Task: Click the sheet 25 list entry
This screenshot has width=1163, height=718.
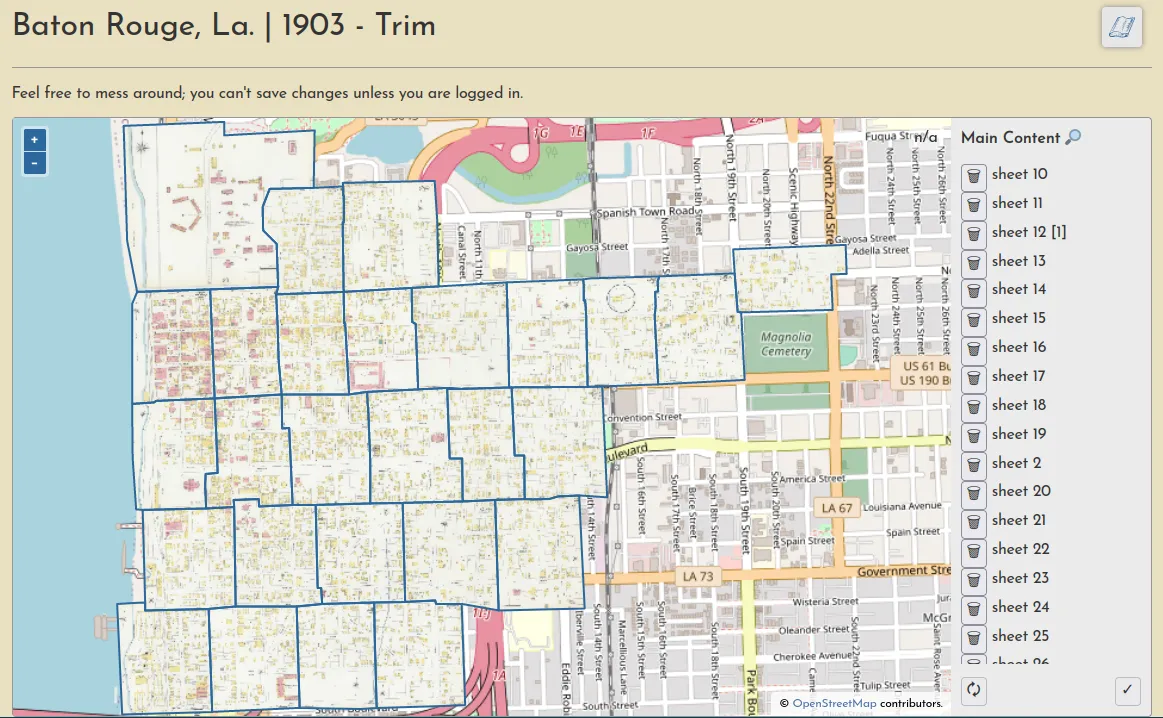Action: [x=1020, y=636]
